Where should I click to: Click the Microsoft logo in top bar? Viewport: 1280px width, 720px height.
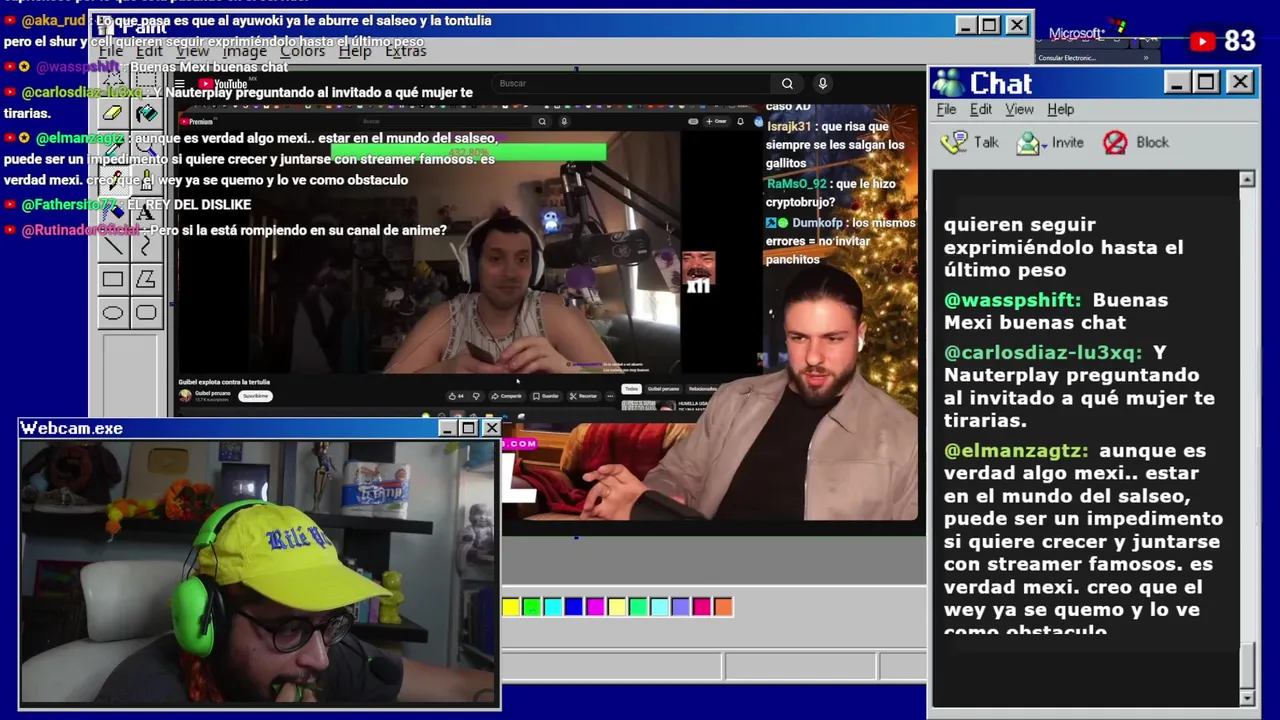click(1087, 33)
